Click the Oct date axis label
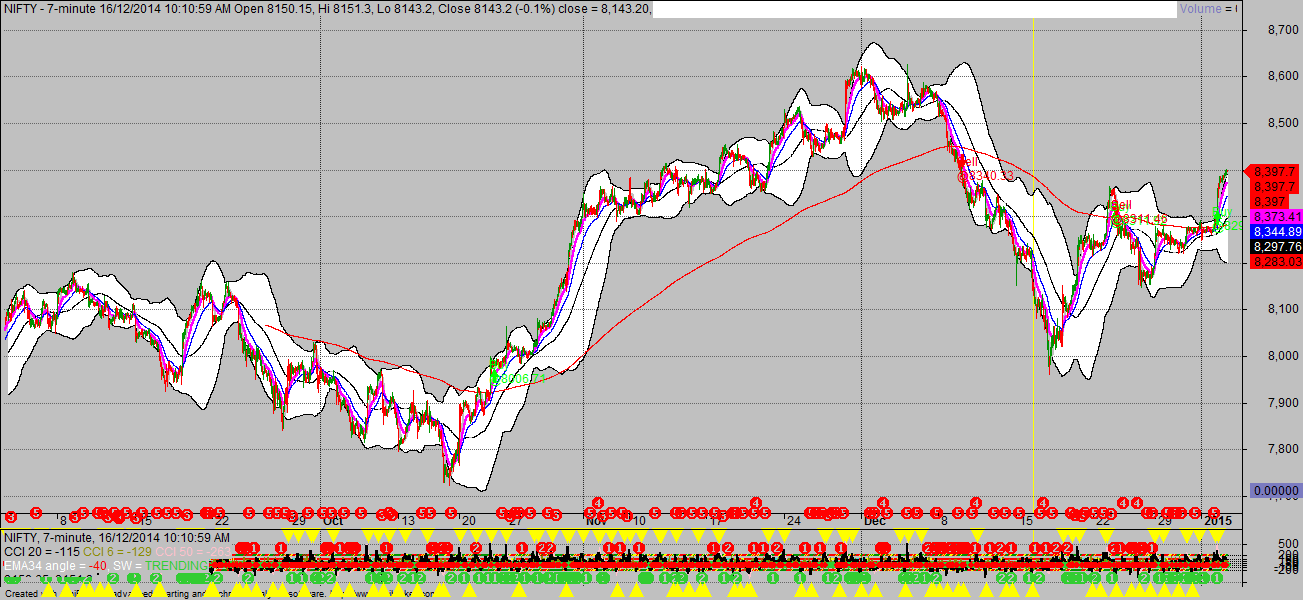Viewport: 1303px width, 600px height. 333,521
